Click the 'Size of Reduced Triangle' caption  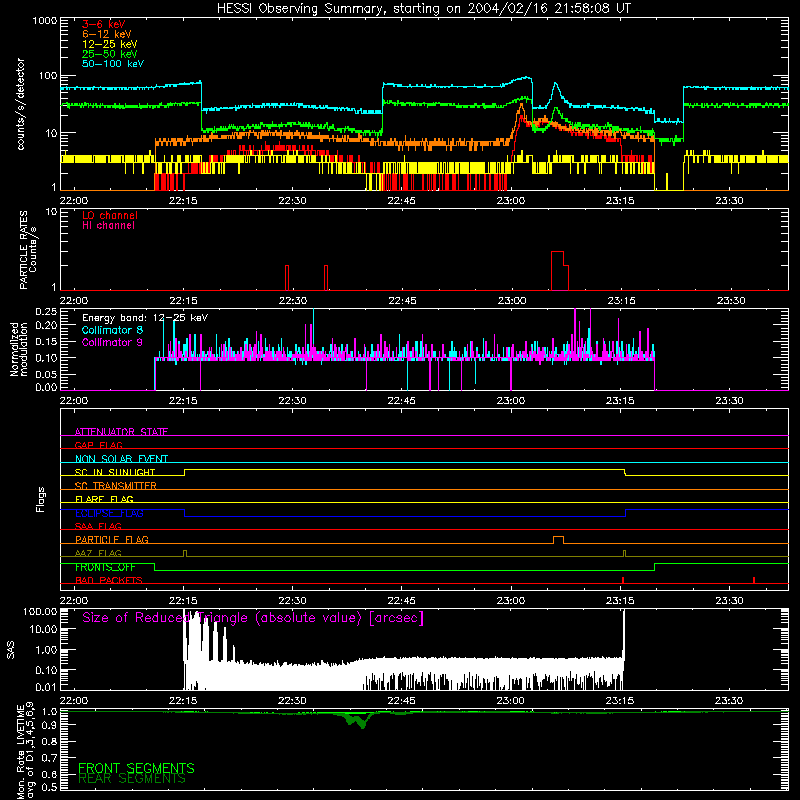(253, 618)
